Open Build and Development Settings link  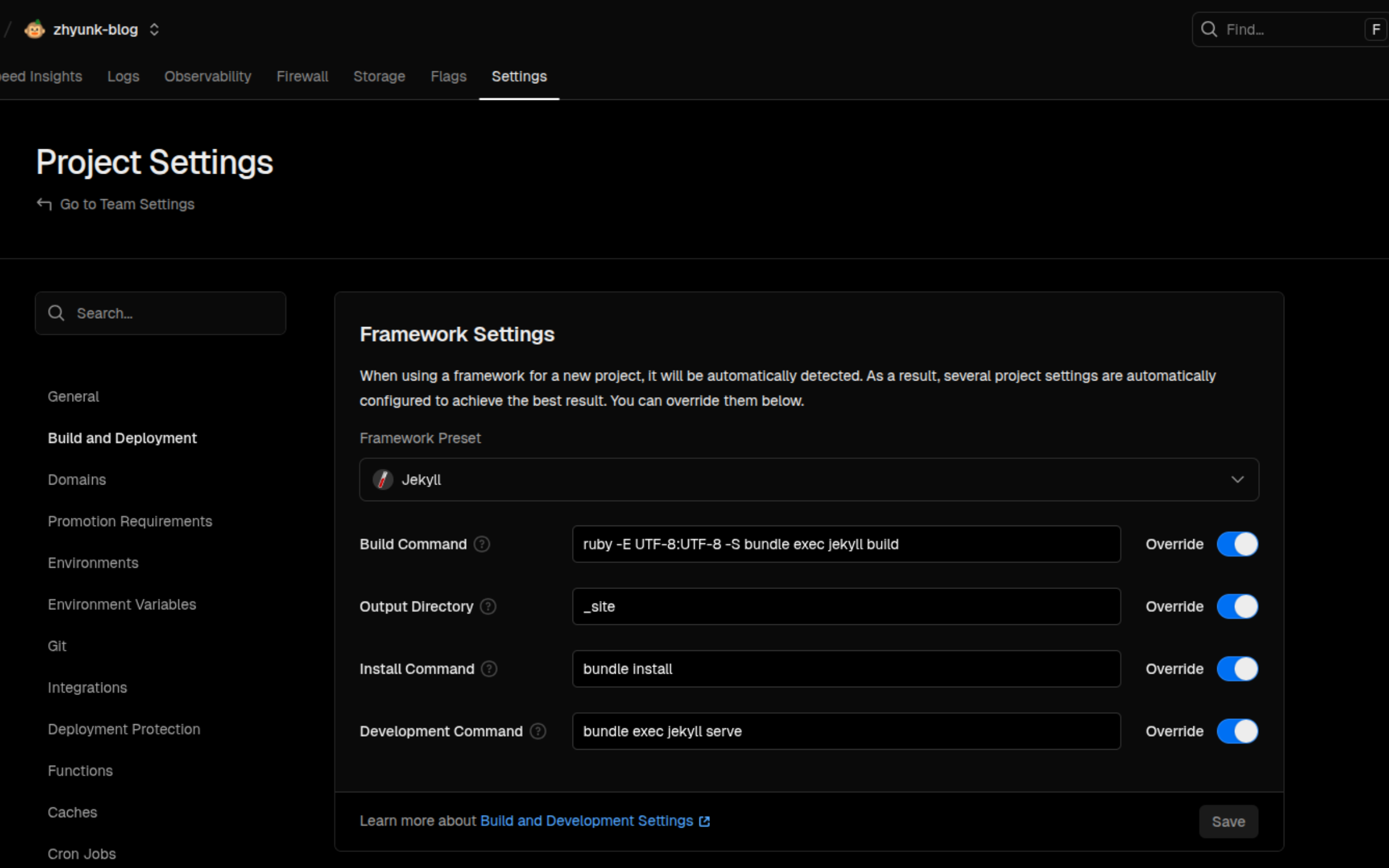587,821
